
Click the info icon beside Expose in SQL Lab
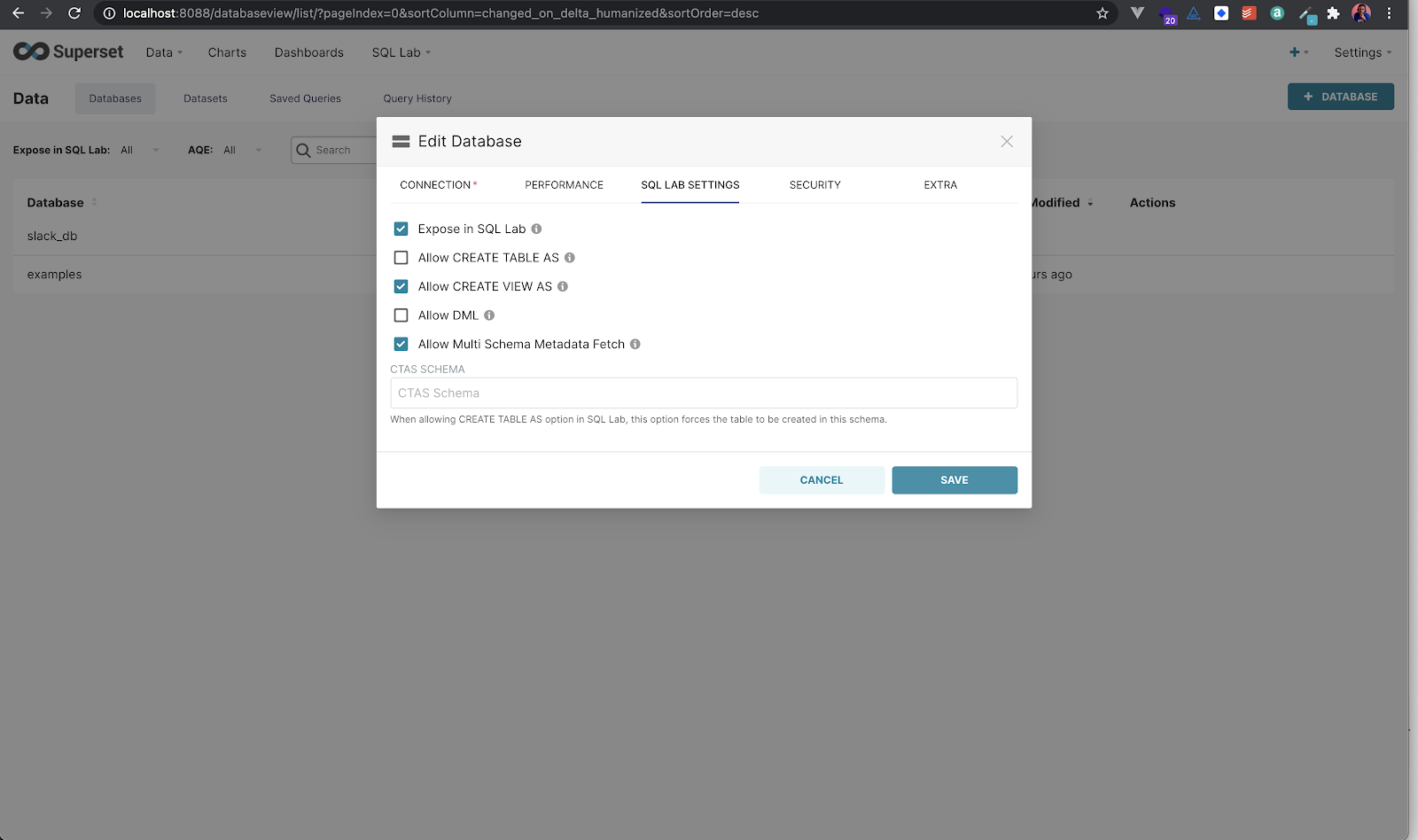pyautogui.click(x=535, y=229)
